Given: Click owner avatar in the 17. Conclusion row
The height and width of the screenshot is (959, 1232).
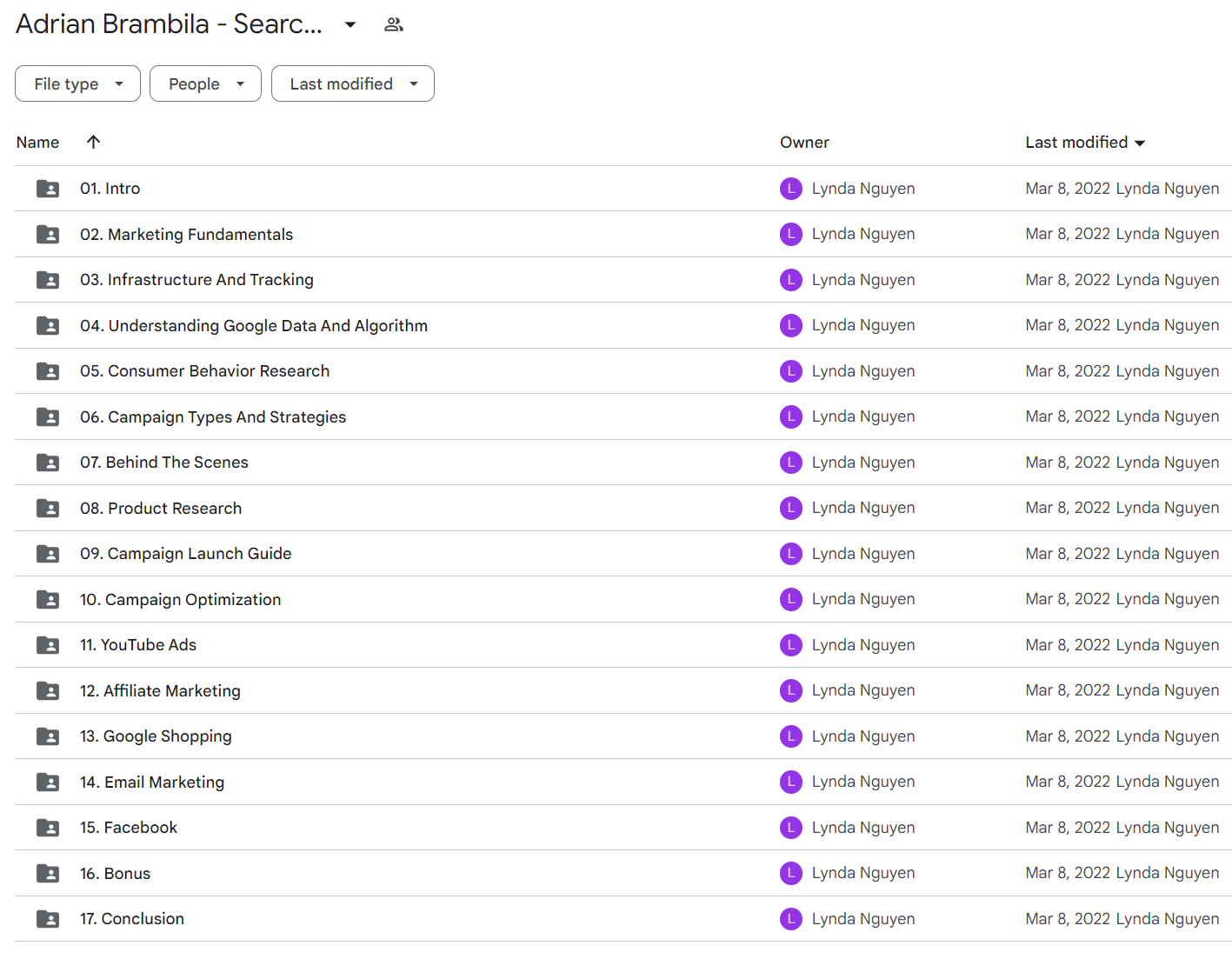Looking at the screenshot, I should click(x=791, y=919).
